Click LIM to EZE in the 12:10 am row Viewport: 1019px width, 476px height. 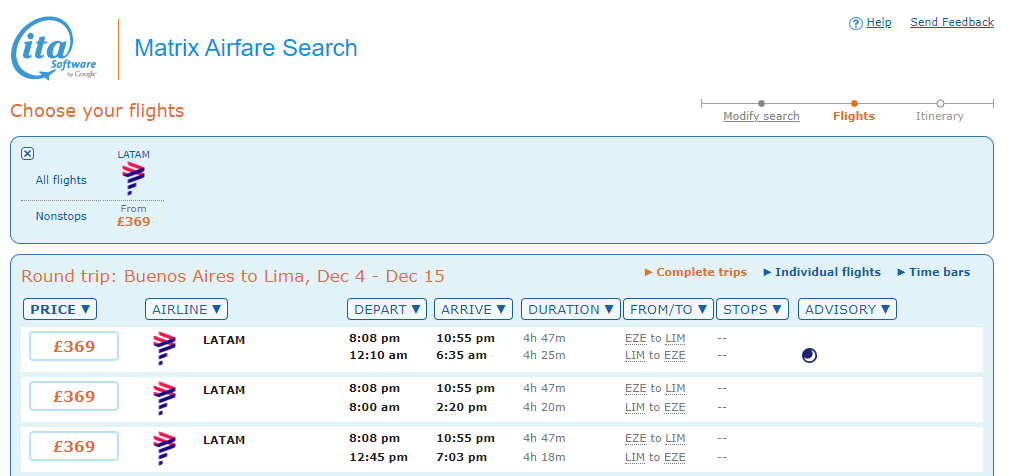point(655,356)
